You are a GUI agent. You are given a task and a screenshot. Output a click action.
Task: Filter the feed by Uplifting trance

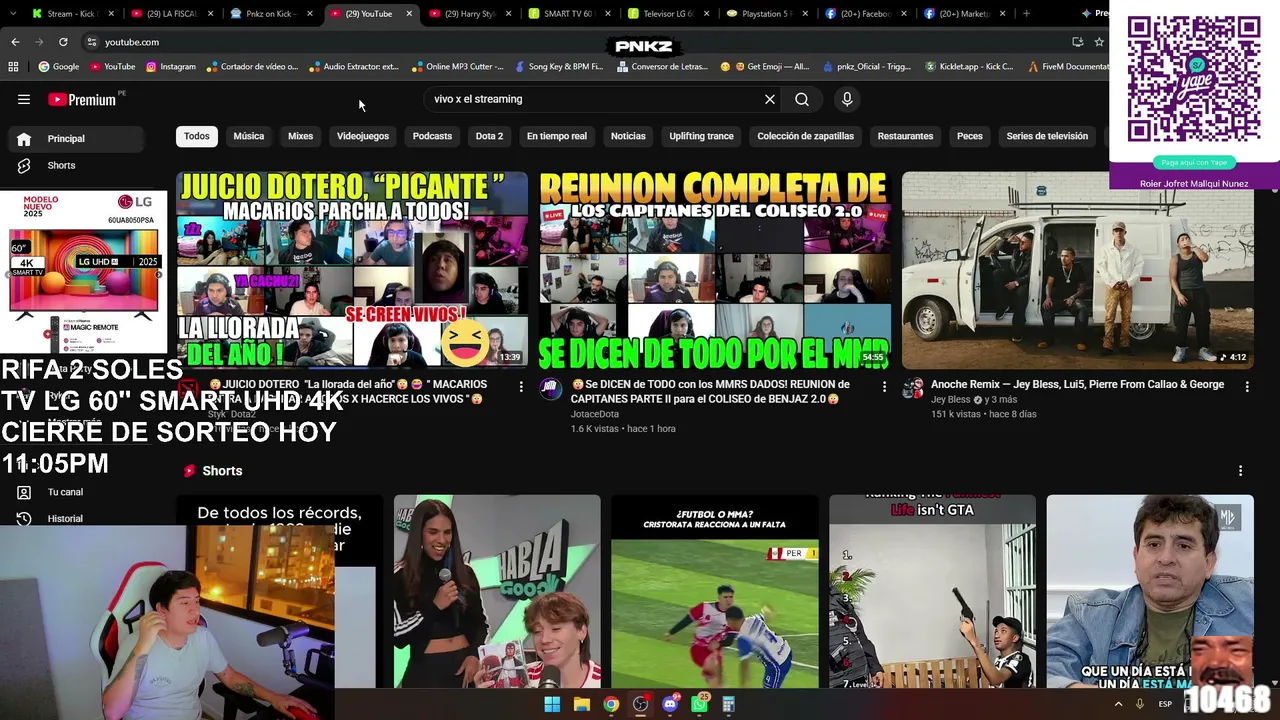[702, 136]
